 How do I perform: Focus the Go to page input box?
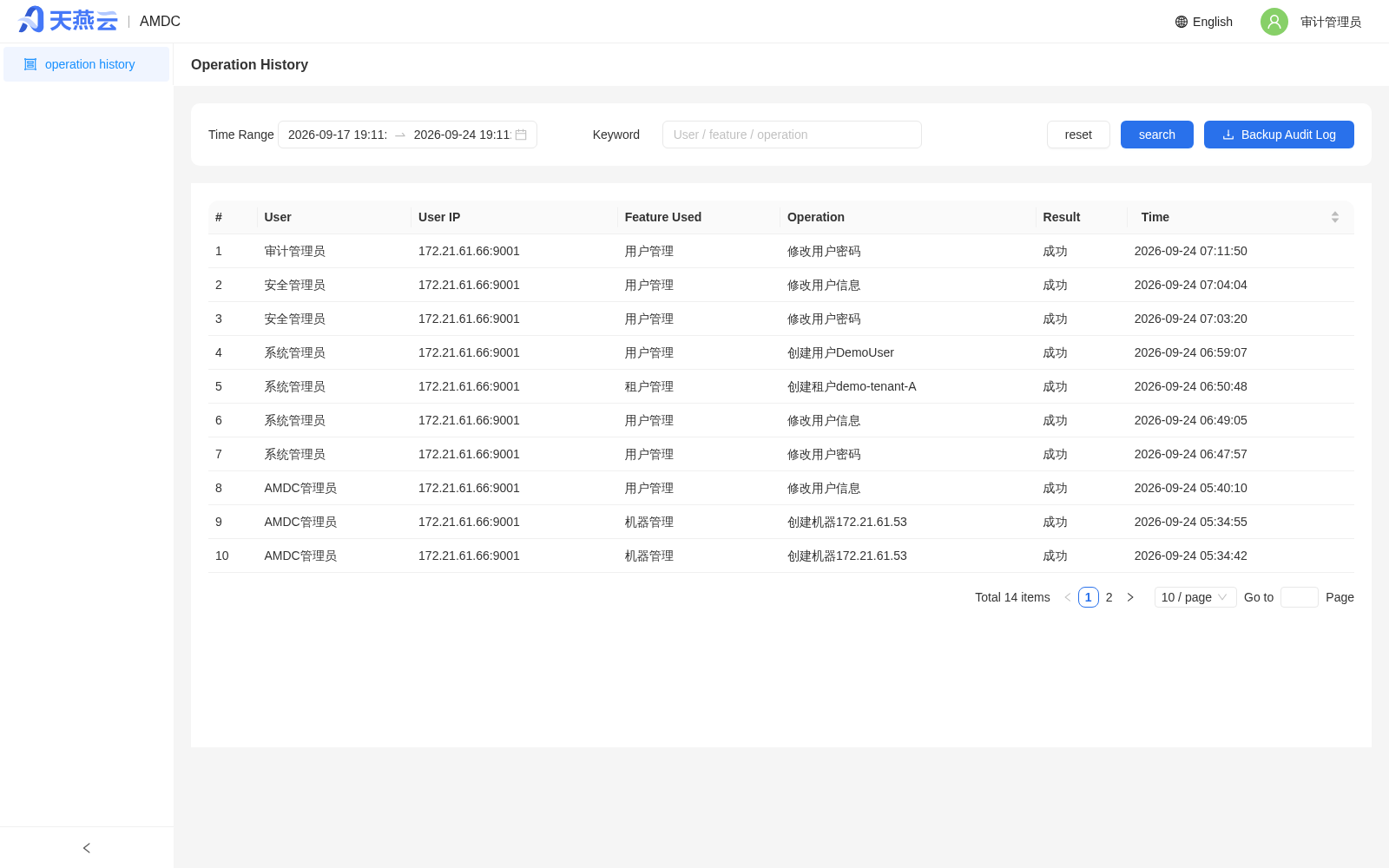tap(1300, 597)
